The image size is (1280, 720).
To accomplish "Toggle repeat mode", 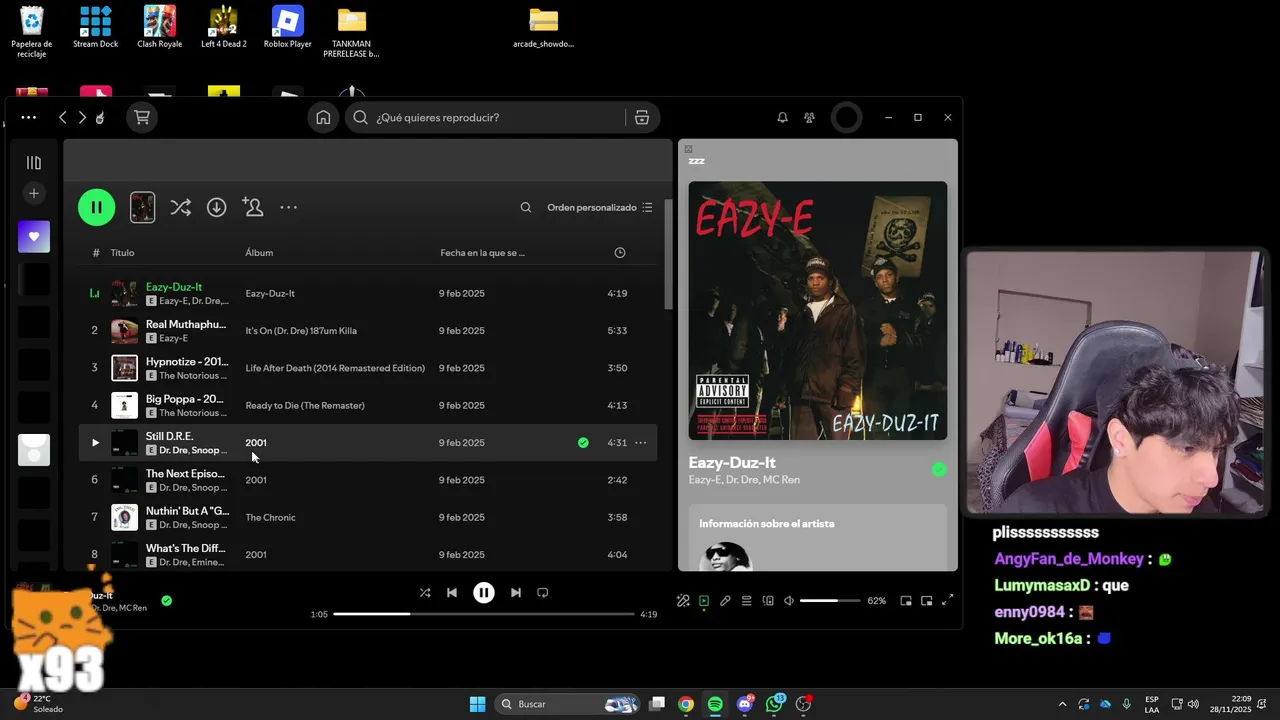I will coord(543,592).
